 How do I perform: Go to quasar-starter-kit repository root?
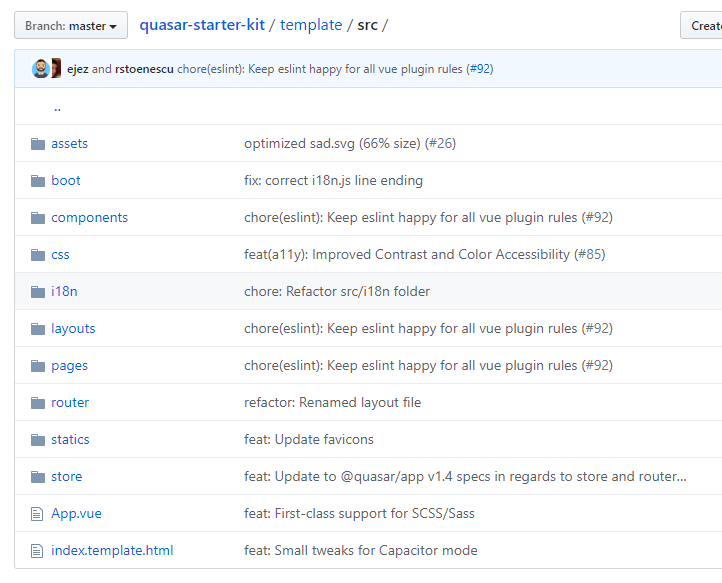202,25
